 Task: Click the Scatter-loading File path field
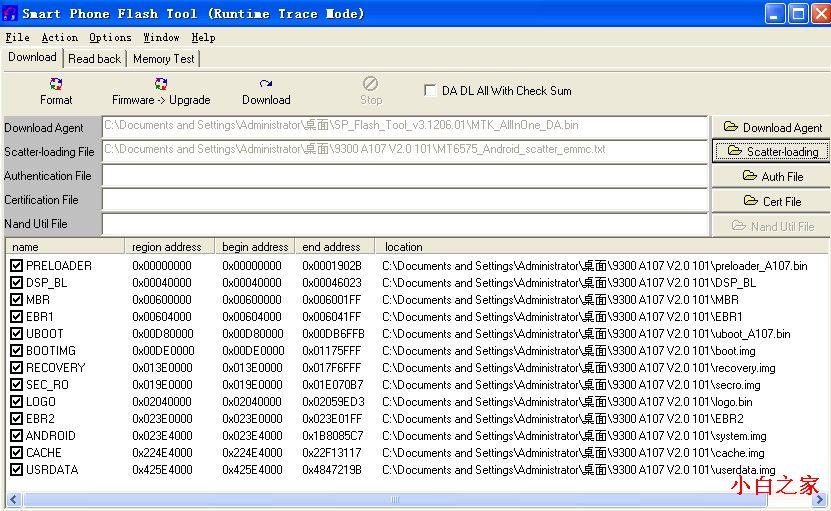[x=405, y=151]
